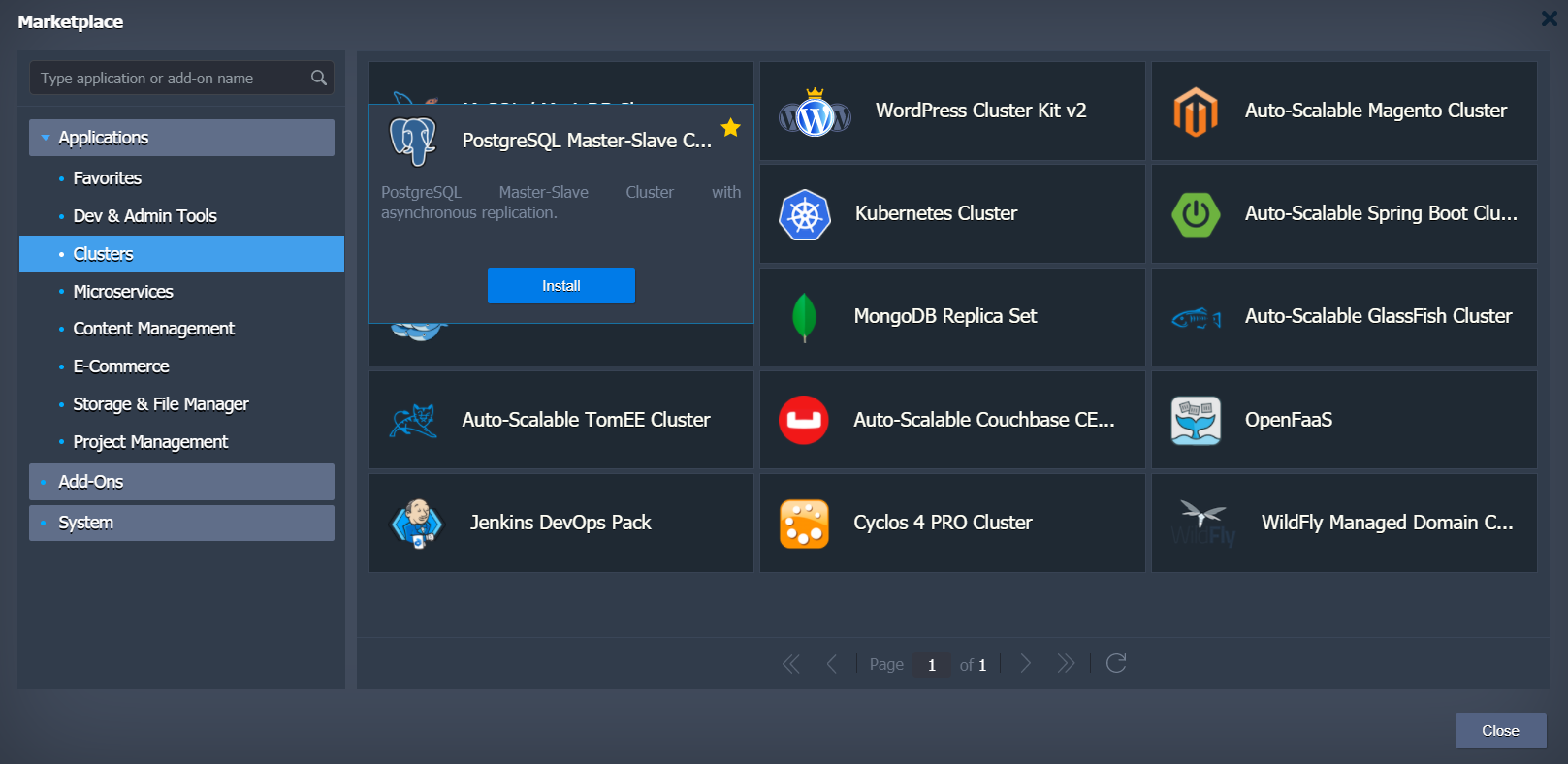Click the Jenkins butler icon

point(417,524)
